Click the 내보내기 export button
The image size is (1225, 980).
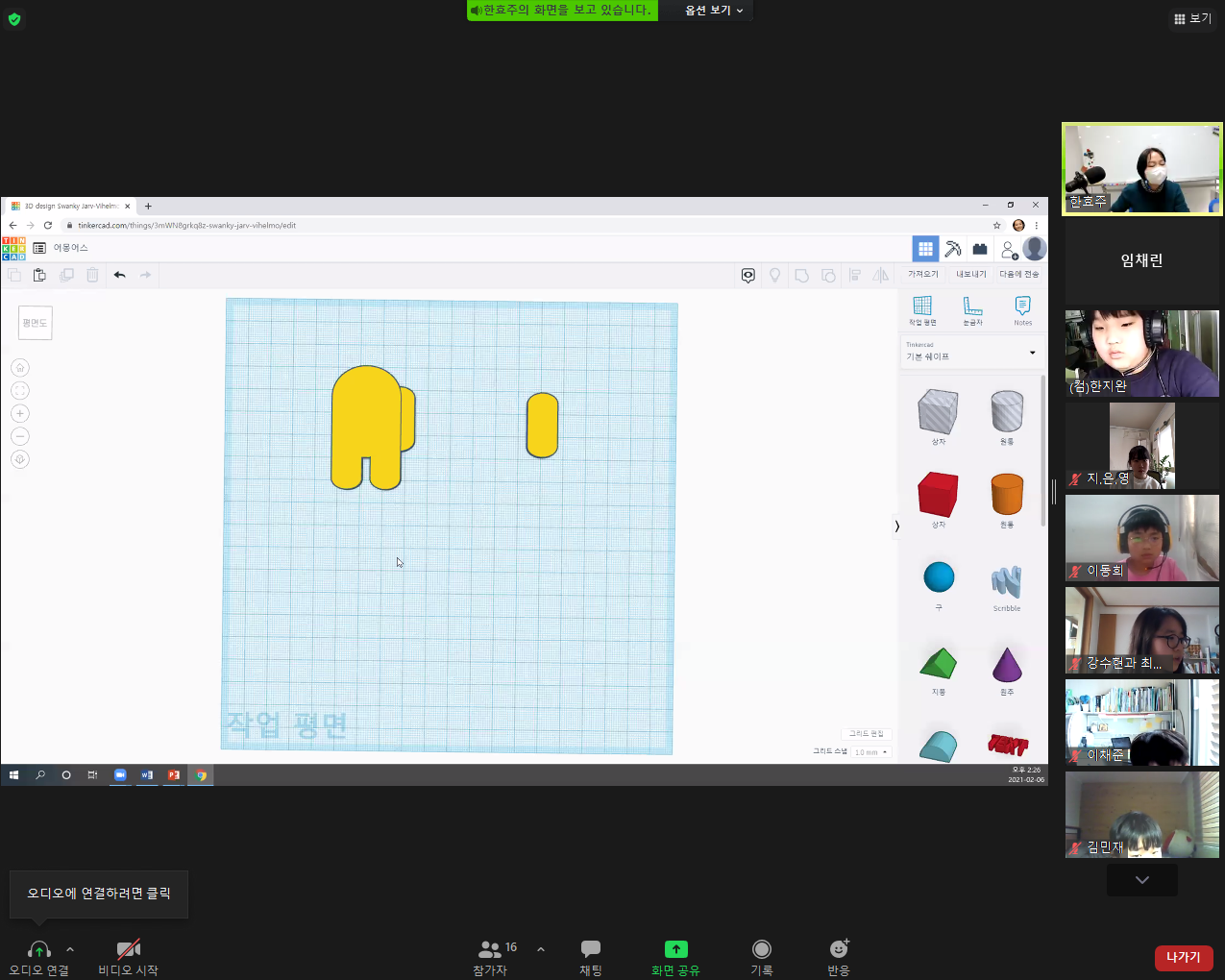click(x=971, y=275)
